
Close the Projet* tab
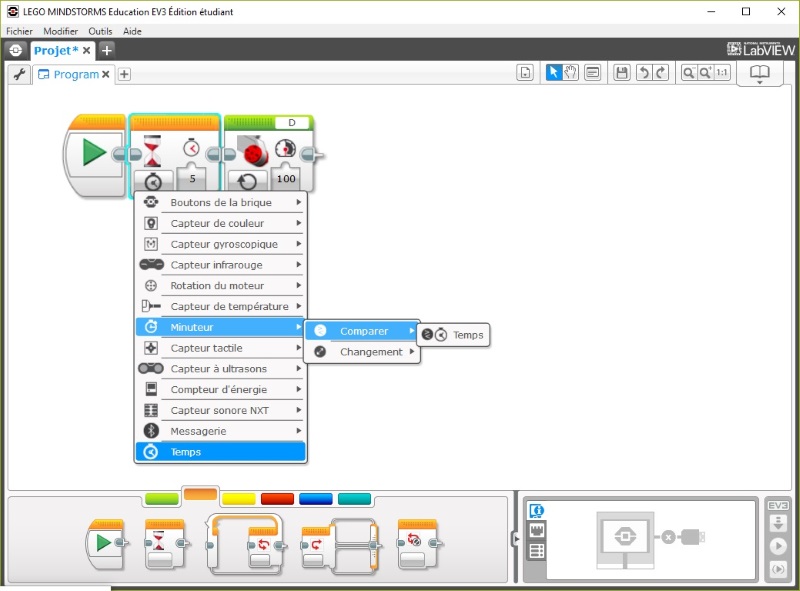coord(87,51)
